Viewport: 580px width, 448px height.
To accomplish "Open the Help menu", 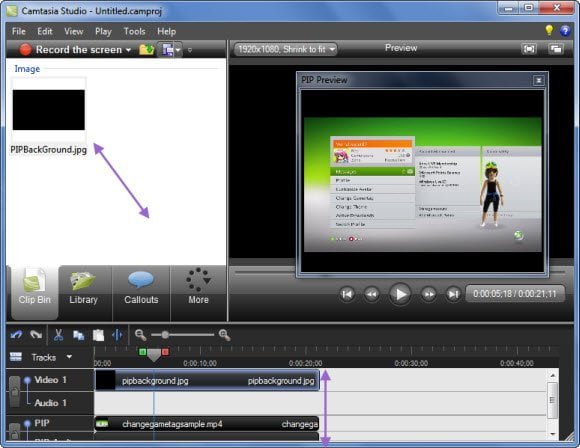I will 166,31.
